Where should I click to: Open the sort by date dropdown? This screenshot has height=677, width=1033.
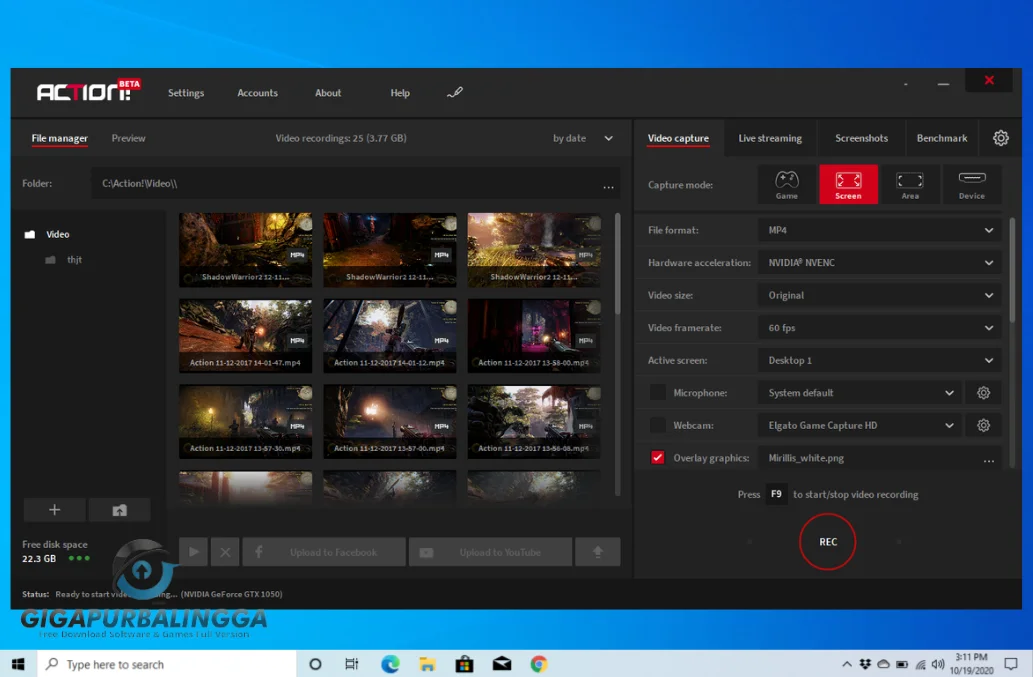582,138
